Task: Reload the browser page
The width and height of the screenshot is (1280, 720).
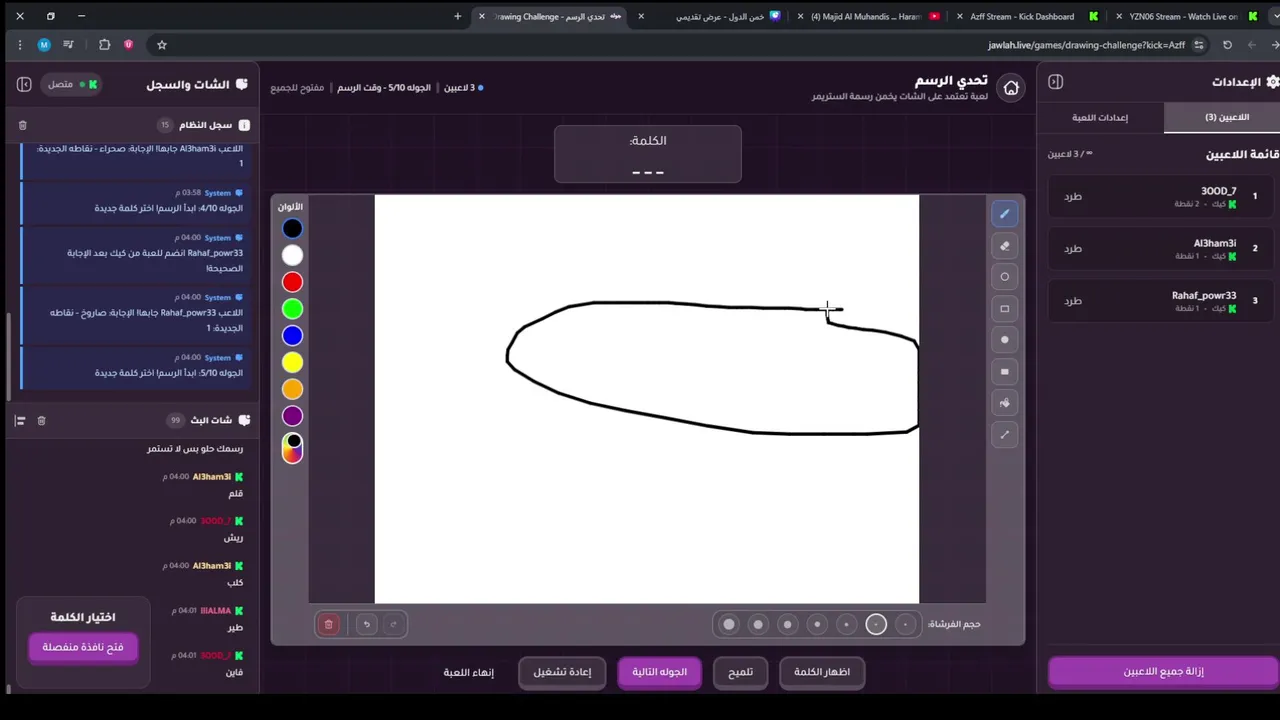Action: 1227,44
